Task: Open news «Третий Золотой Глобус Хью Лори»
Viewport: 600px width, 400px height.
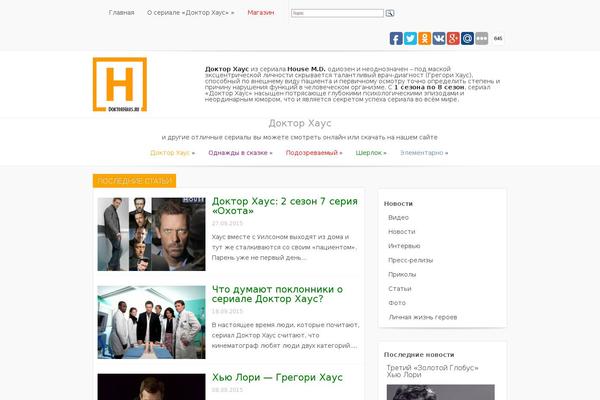Action: (x=432, y=371)
